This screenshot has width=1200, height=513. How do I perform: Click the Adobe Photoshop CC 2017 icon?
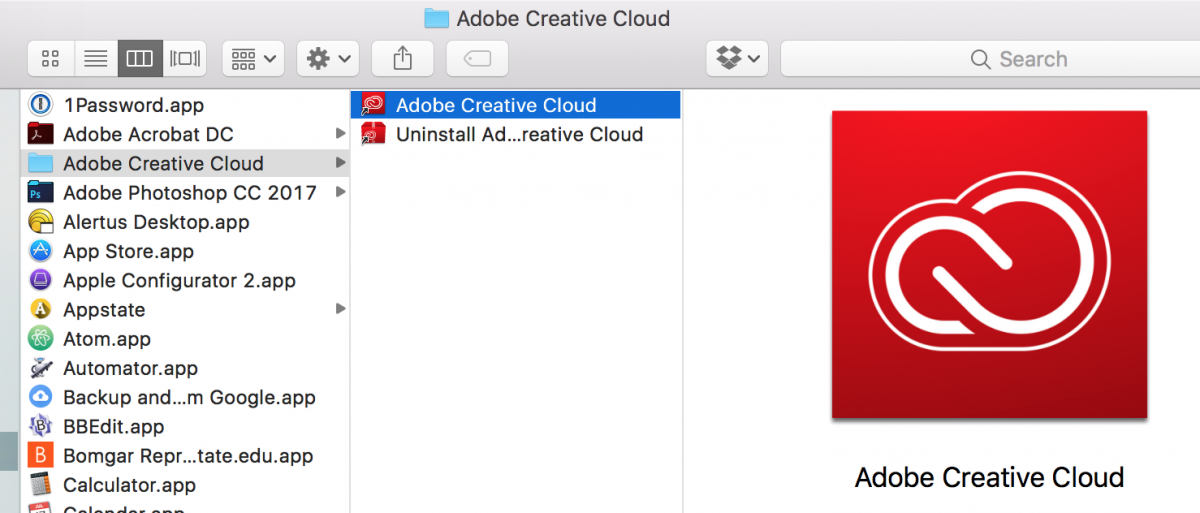pos(41,192)
